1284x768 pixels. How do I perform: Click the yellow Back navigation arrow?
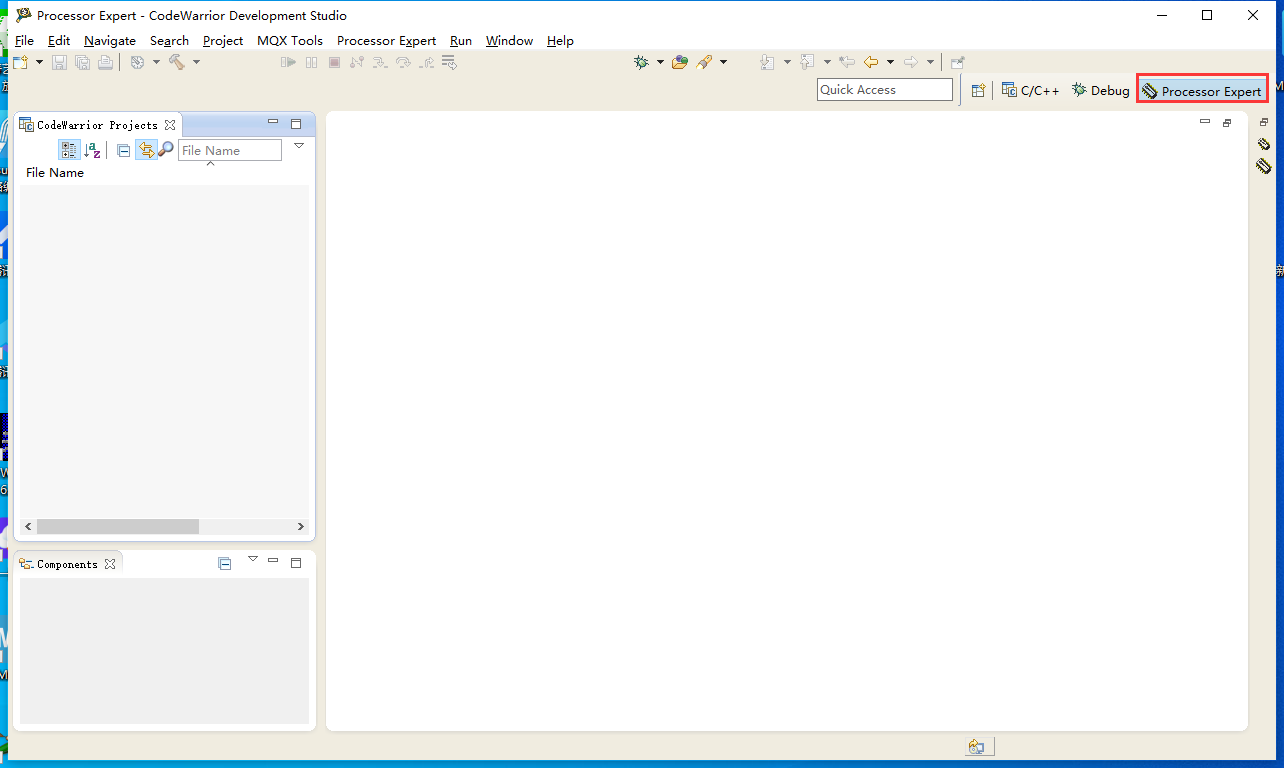871,62
